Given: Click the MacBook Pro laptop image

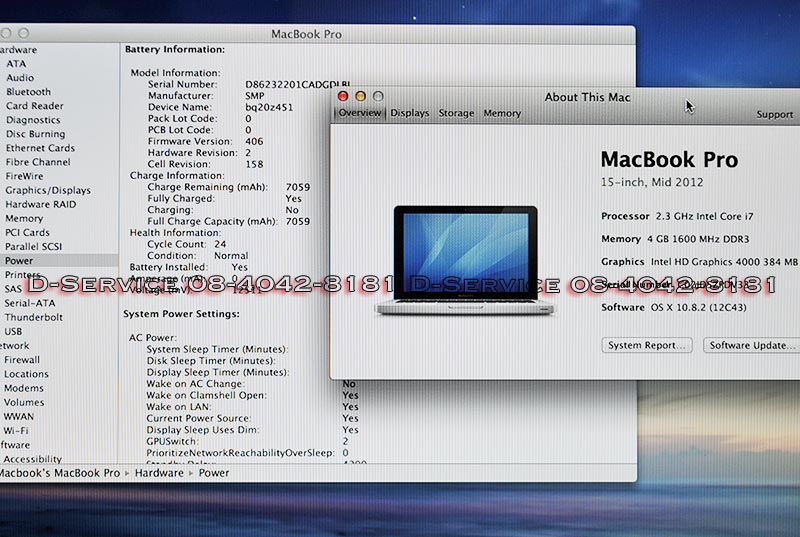Looking at the screenshot, I should pos(465,260).
